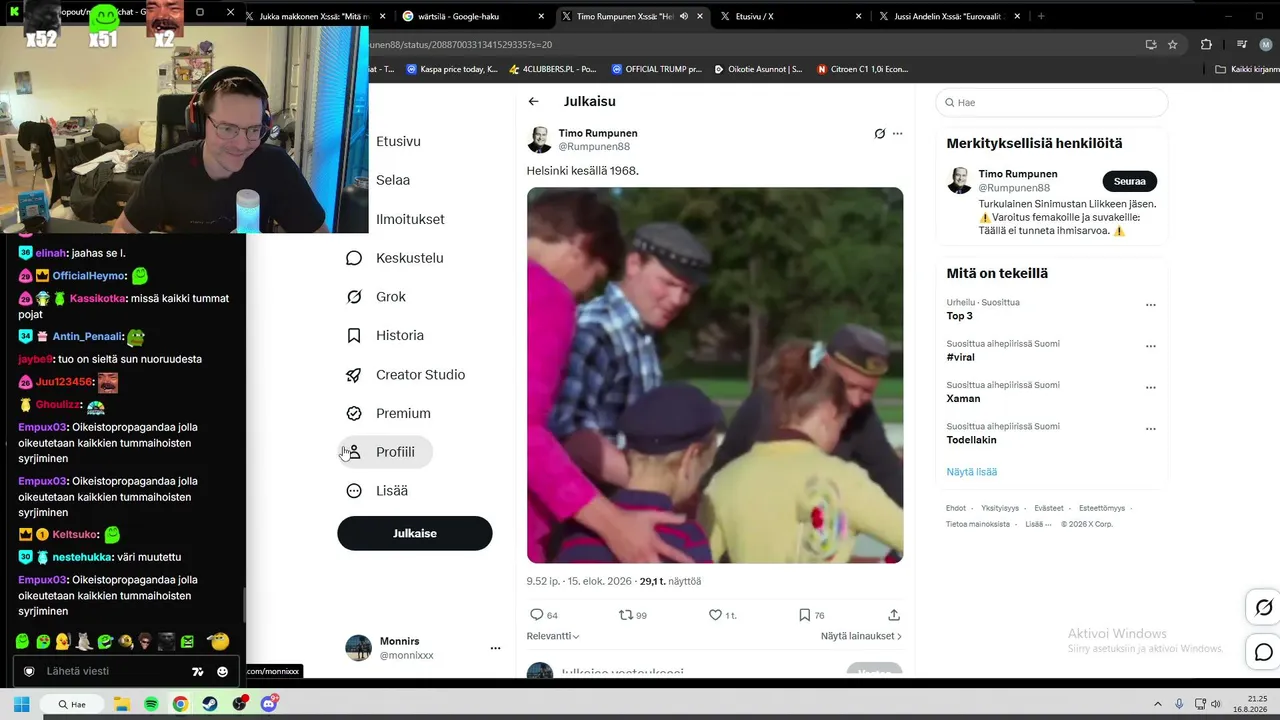Open the Windows Start menu
Image resolution: width=1280 pixels, height=720 pixels.
(x=21, y=704)
